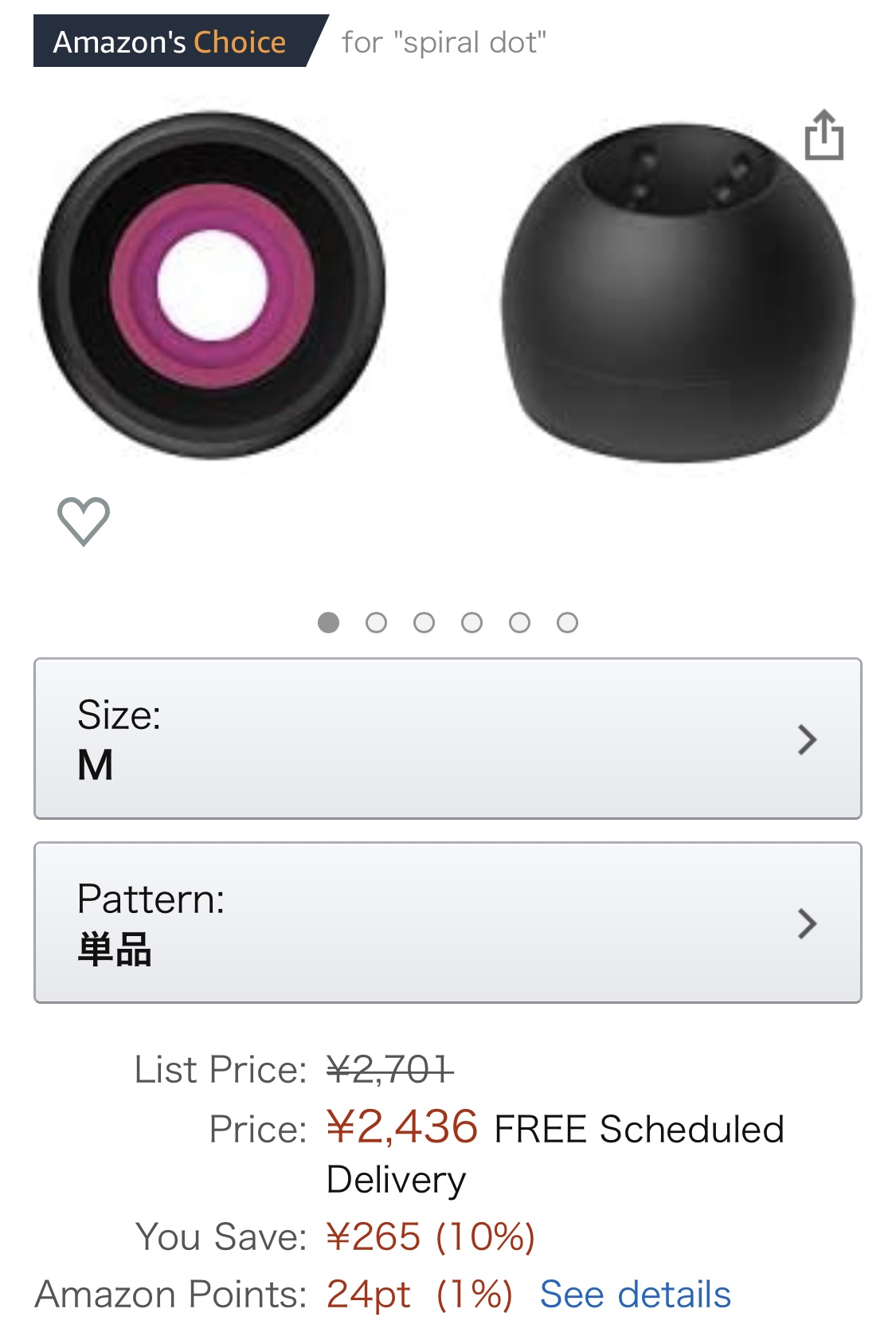Open the Size selector dropdown
This screenshot has width=896, height=1336.
point(447,739)
